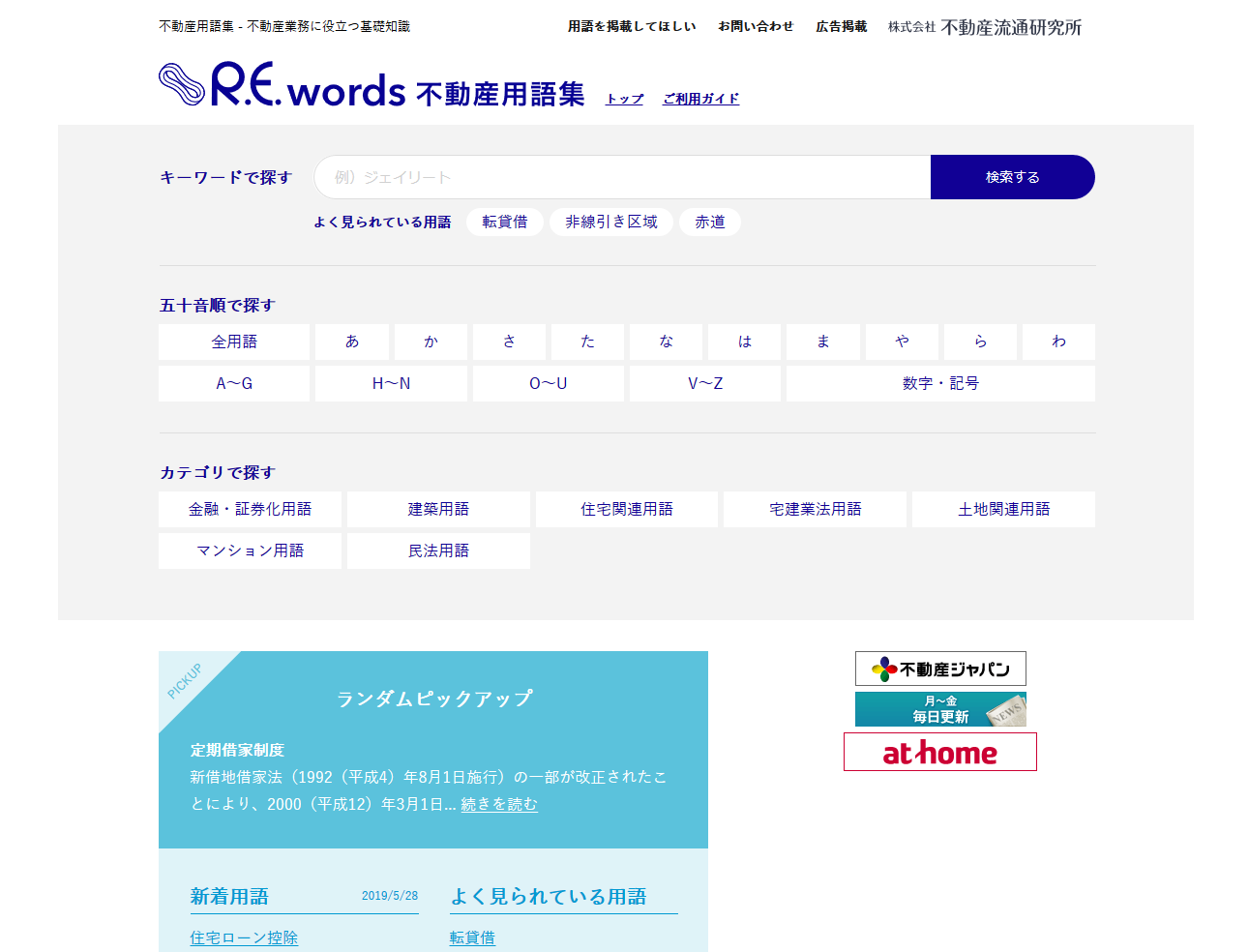
Task: Click the R.E.words site logo
Action: (372, 85)
